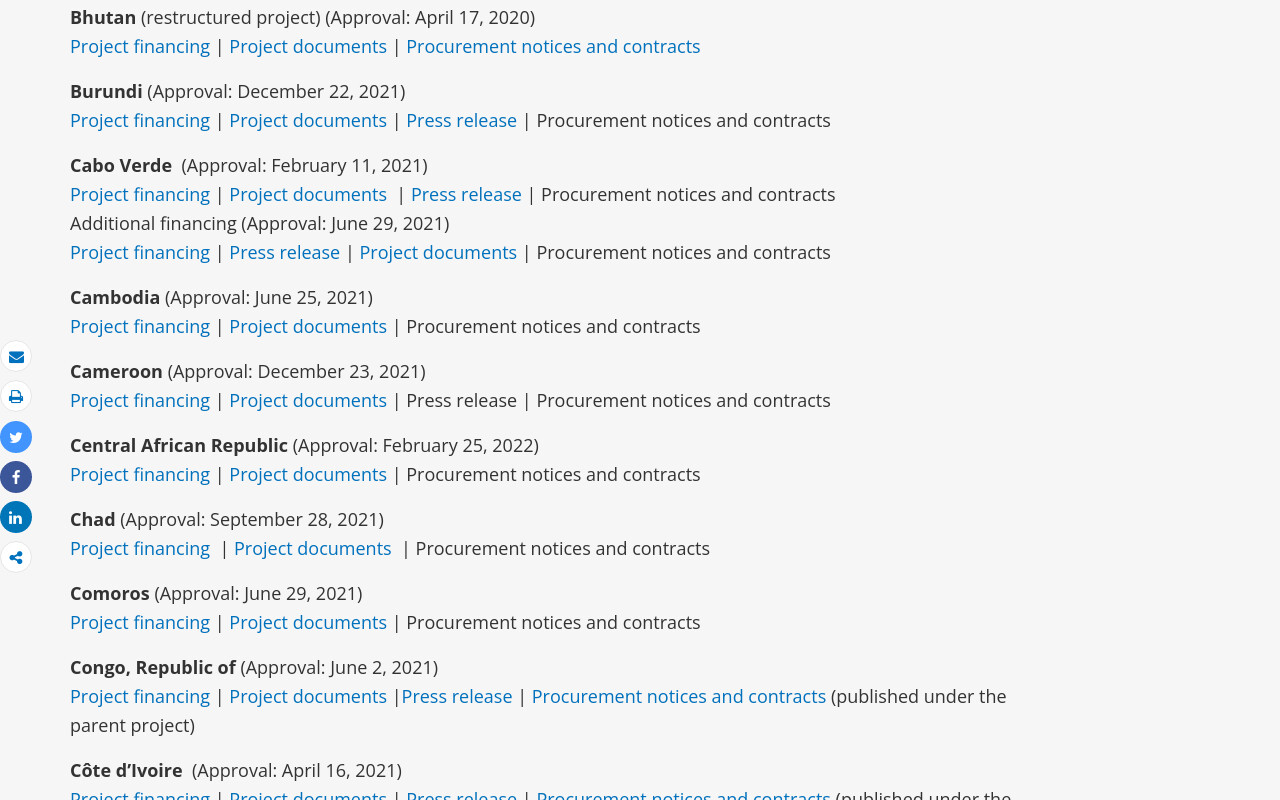Open Congo Procurement notices and contracts link
The image size is (1280, 800).
tap(679, 697)
